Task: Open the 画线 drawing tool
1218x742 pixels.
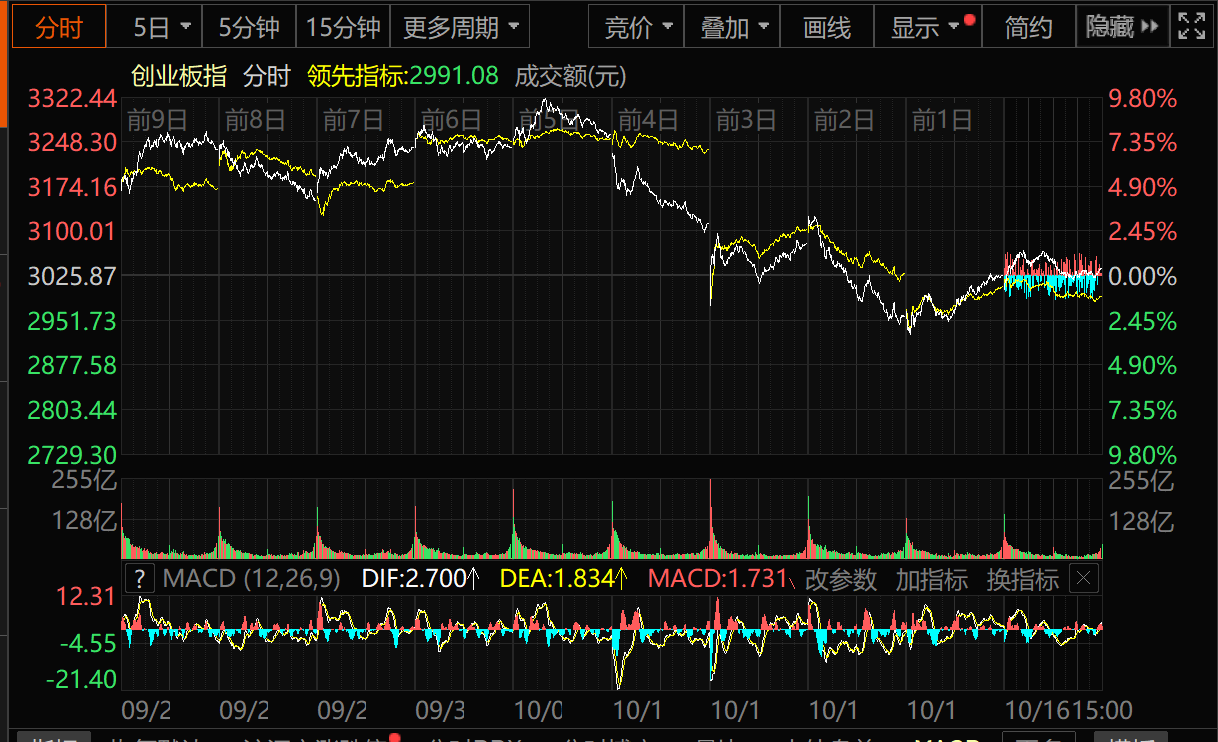Action: coord(826,28)
